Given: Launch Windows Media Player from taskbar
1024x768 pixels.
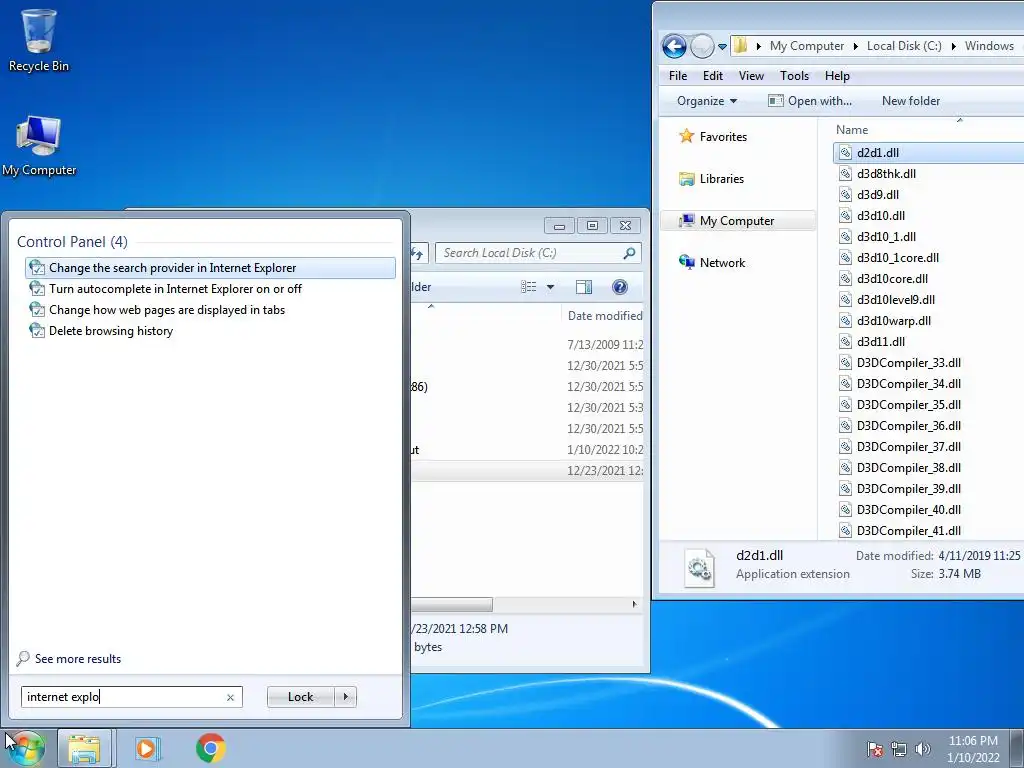Looking at the screenshot, I should (148, 748).
